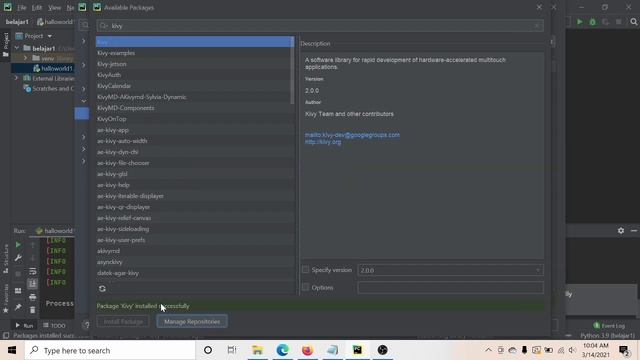Viewport: 640px width, 360px height.
Task: Clear the kivy search with X icon
Action: pyautogui.click(x=538, y=26)
